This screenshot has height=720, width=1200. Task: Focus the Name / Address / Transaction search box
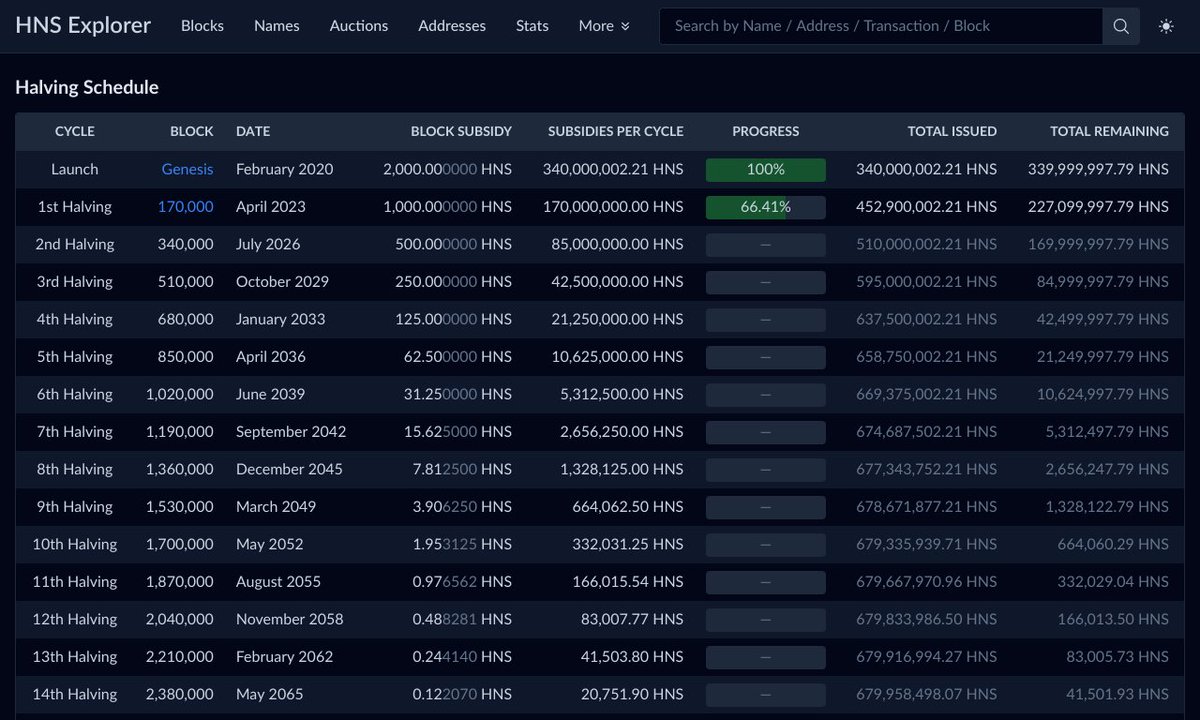pyautogui.click(x=881, y=26)
